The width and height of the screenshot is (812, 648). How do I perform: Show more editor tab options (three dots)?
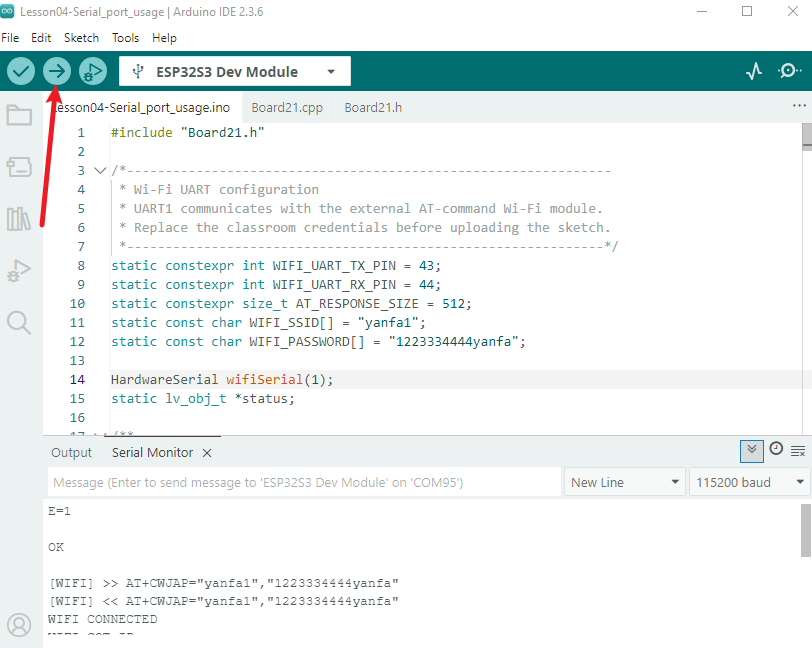click(799, 106)
